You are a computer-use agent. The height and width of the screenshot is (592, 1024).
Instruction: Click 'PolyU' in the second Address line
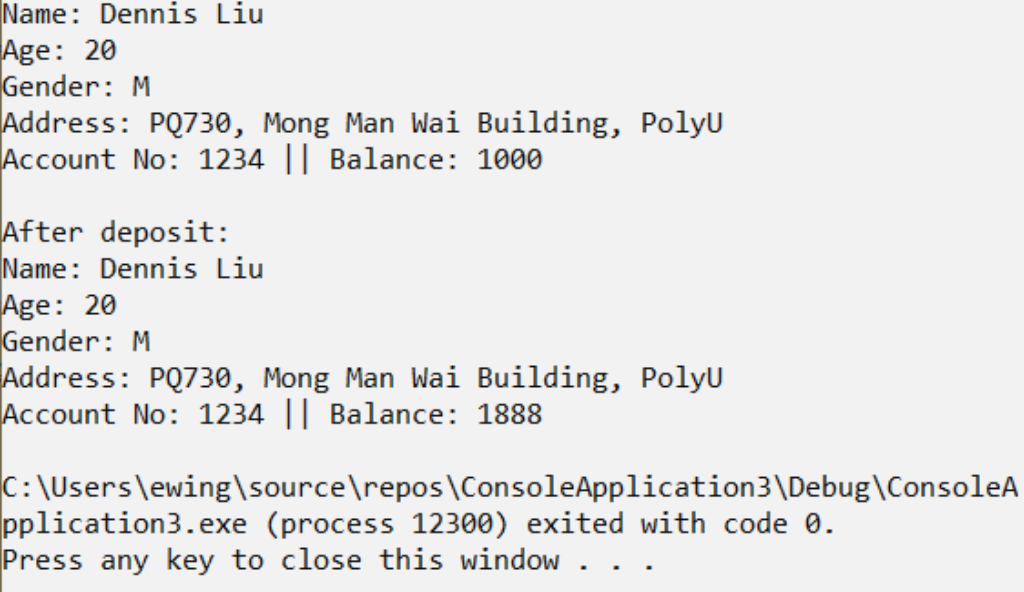(682, 378)
